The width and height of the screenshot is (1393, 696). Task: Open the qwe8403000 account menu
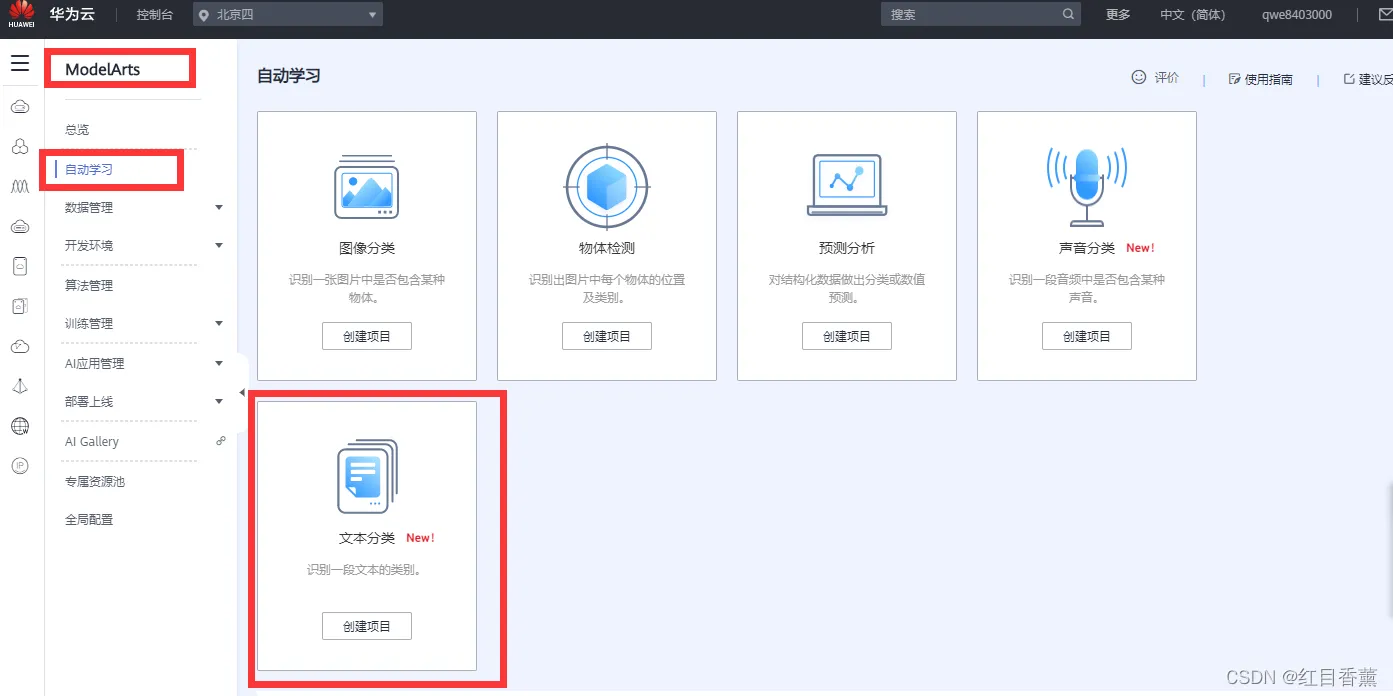(1297, 15)
